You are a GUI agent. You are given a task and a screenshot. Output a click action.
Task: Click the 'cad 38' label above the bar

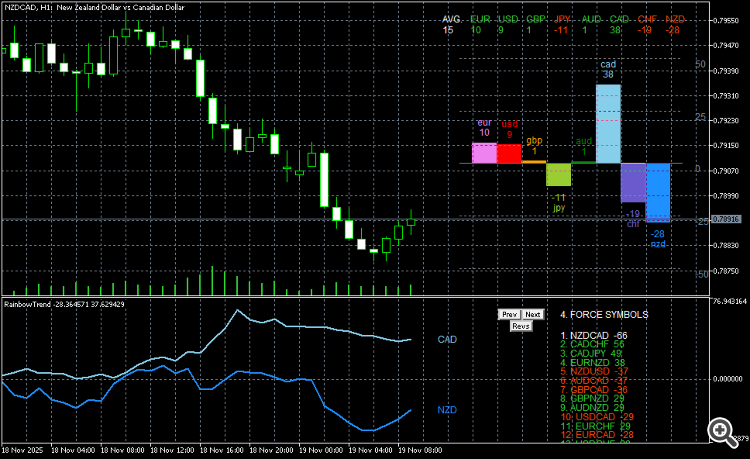(608, 69)
